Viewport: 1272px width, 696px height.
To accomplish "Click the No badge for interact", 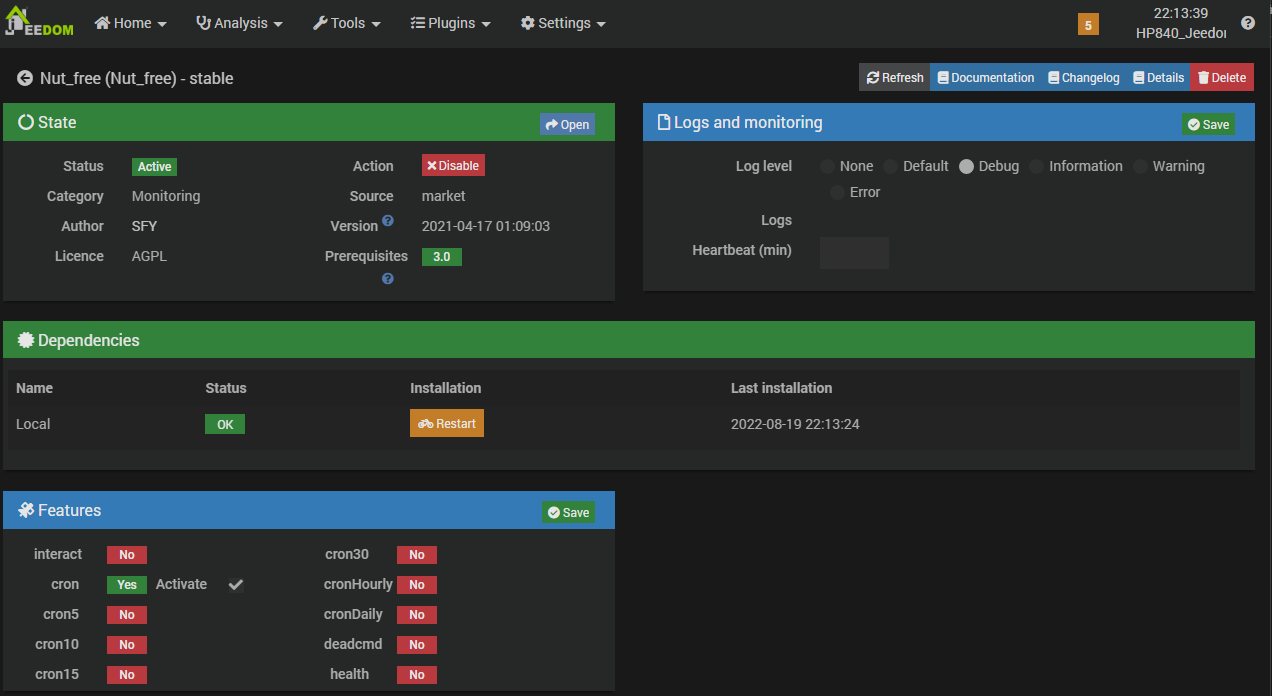I will 127,555.
